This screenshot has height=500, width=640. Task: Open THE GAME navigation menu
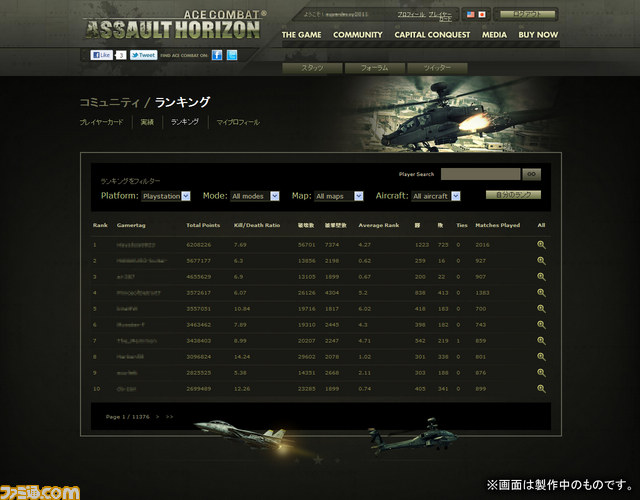(x=301, y=35)
